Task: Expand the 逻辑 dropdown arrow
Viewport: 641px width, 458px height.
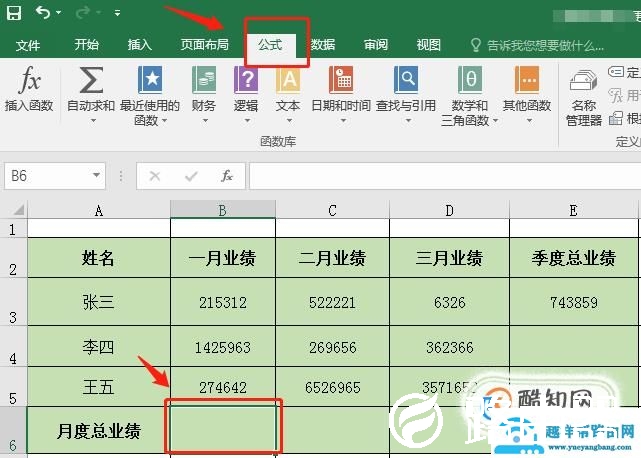Action: tap(247, 120)
